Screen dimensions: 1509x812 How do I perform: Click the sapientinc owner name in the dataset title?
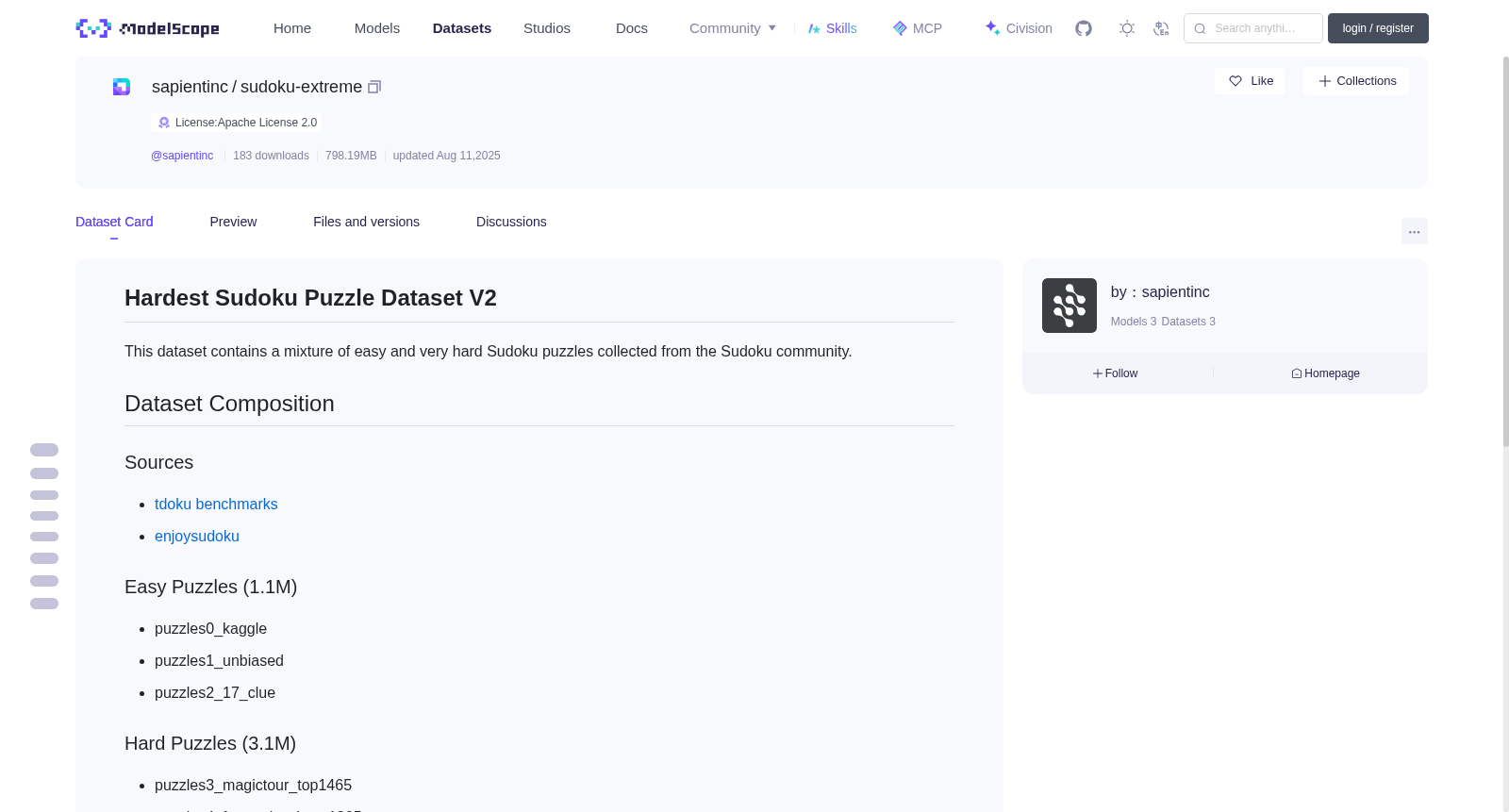190,87
